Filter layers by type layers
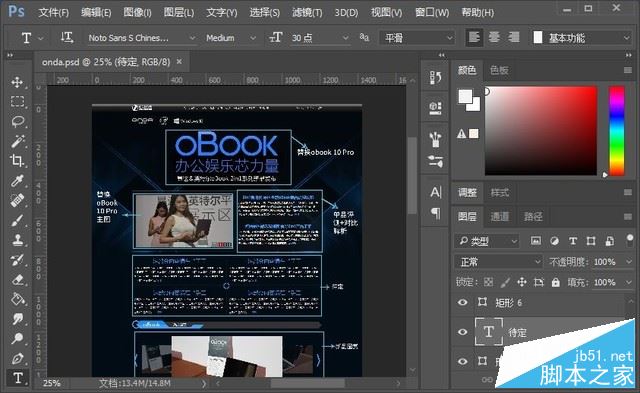Screen dimensions: 640x393 point(573,241)
